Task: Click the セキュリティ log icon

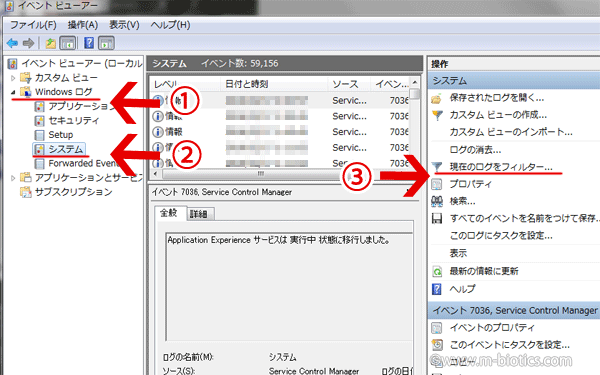Action: [x=39, y=121]
